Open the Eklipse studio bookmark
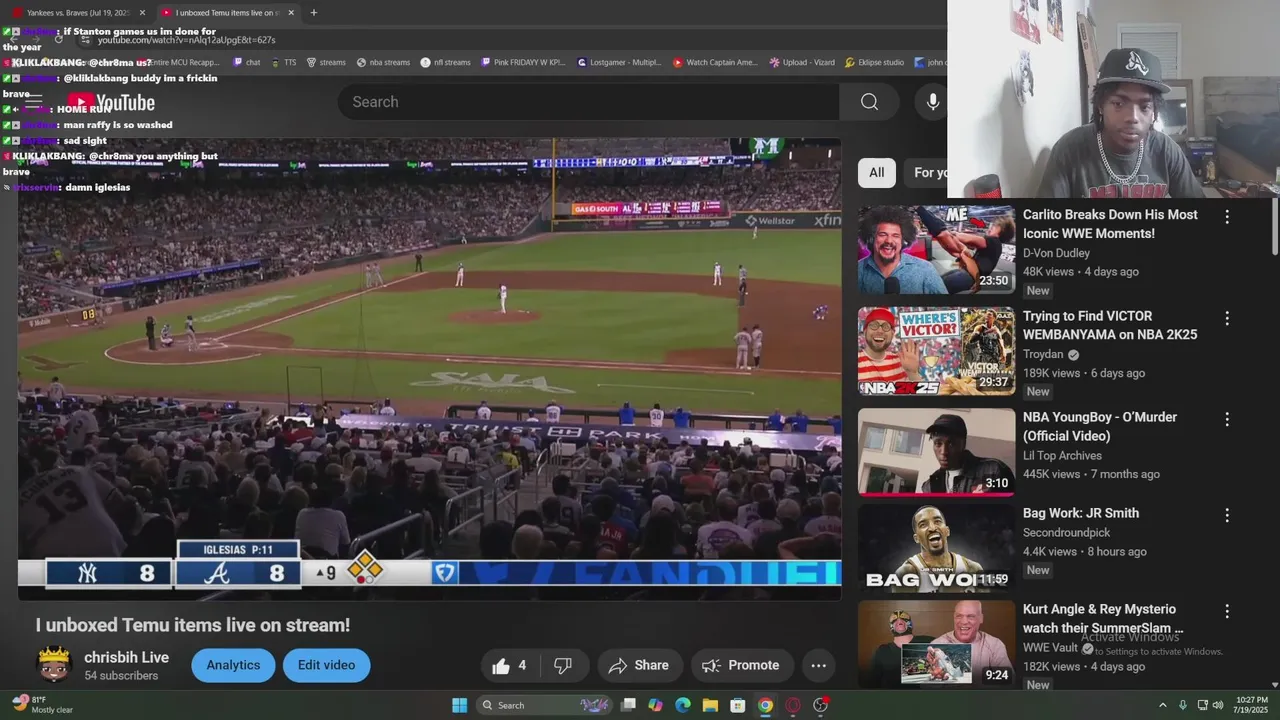Screen dimensions: 1280x720 (x=874, y=62)
